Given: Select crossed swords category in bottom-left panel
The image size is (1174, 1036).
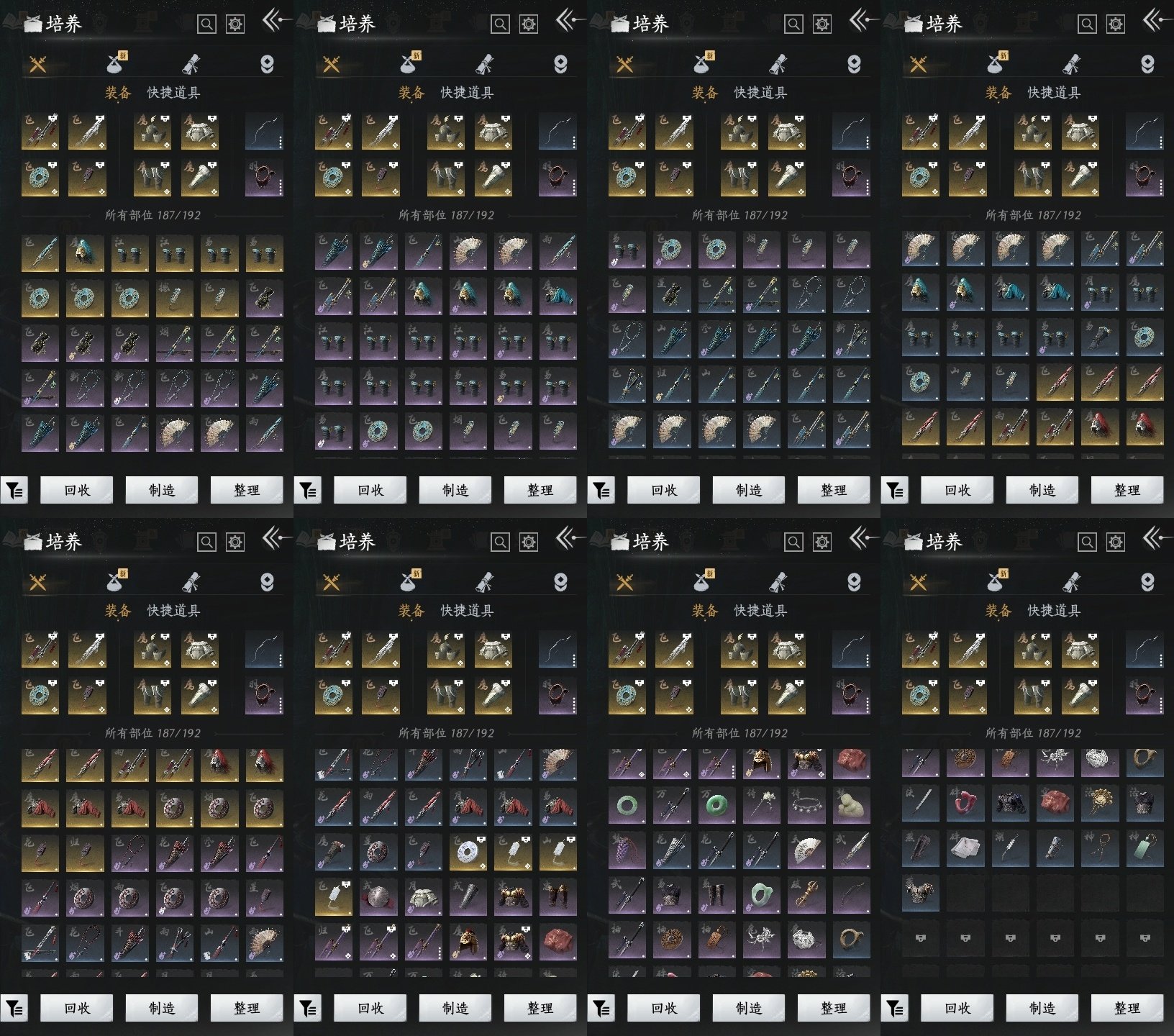Looking at the screenshot, I should click(37, 582).
